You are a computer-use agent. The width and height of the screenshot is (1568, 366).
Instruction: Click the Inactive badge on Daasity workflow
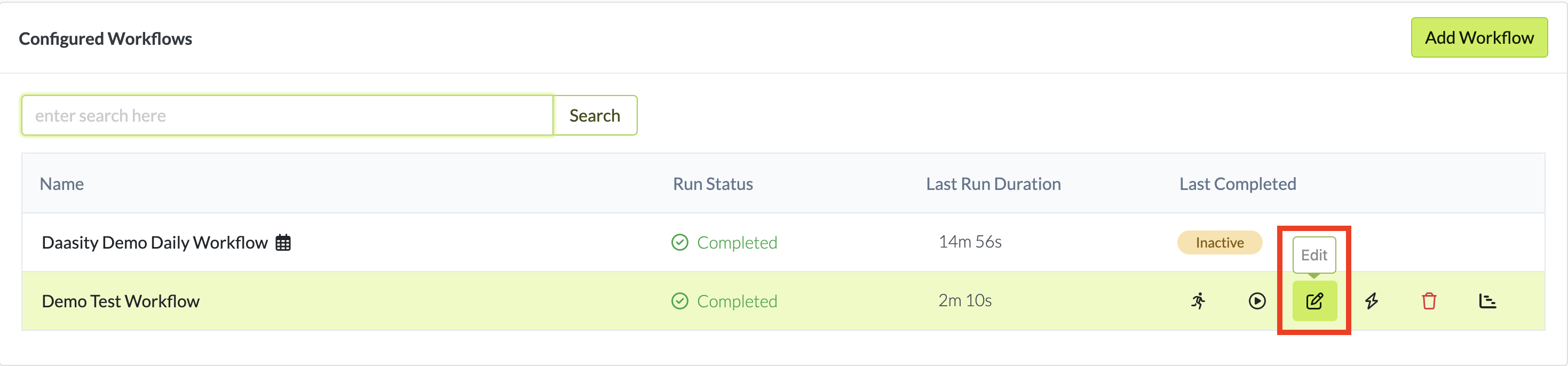coord(1219,242)
